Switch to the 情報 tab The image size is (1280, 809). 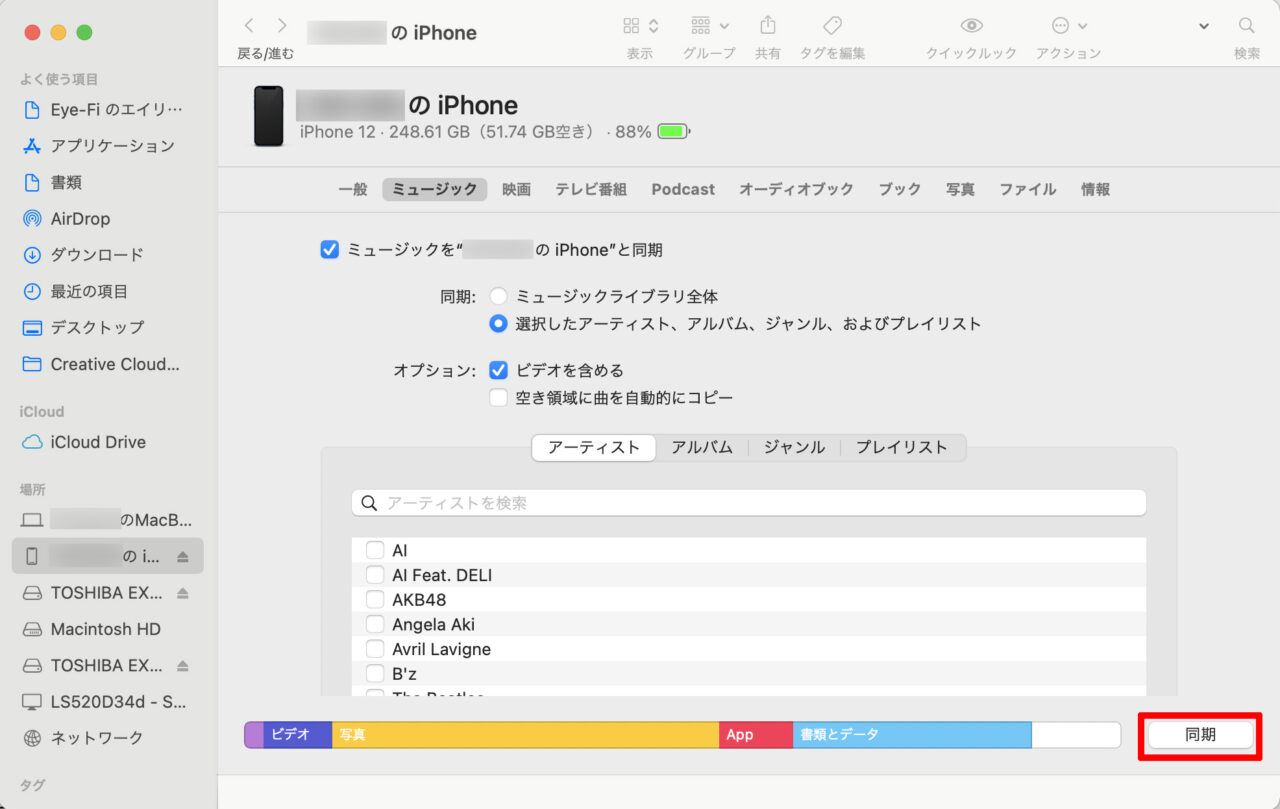click(1095, 189)
